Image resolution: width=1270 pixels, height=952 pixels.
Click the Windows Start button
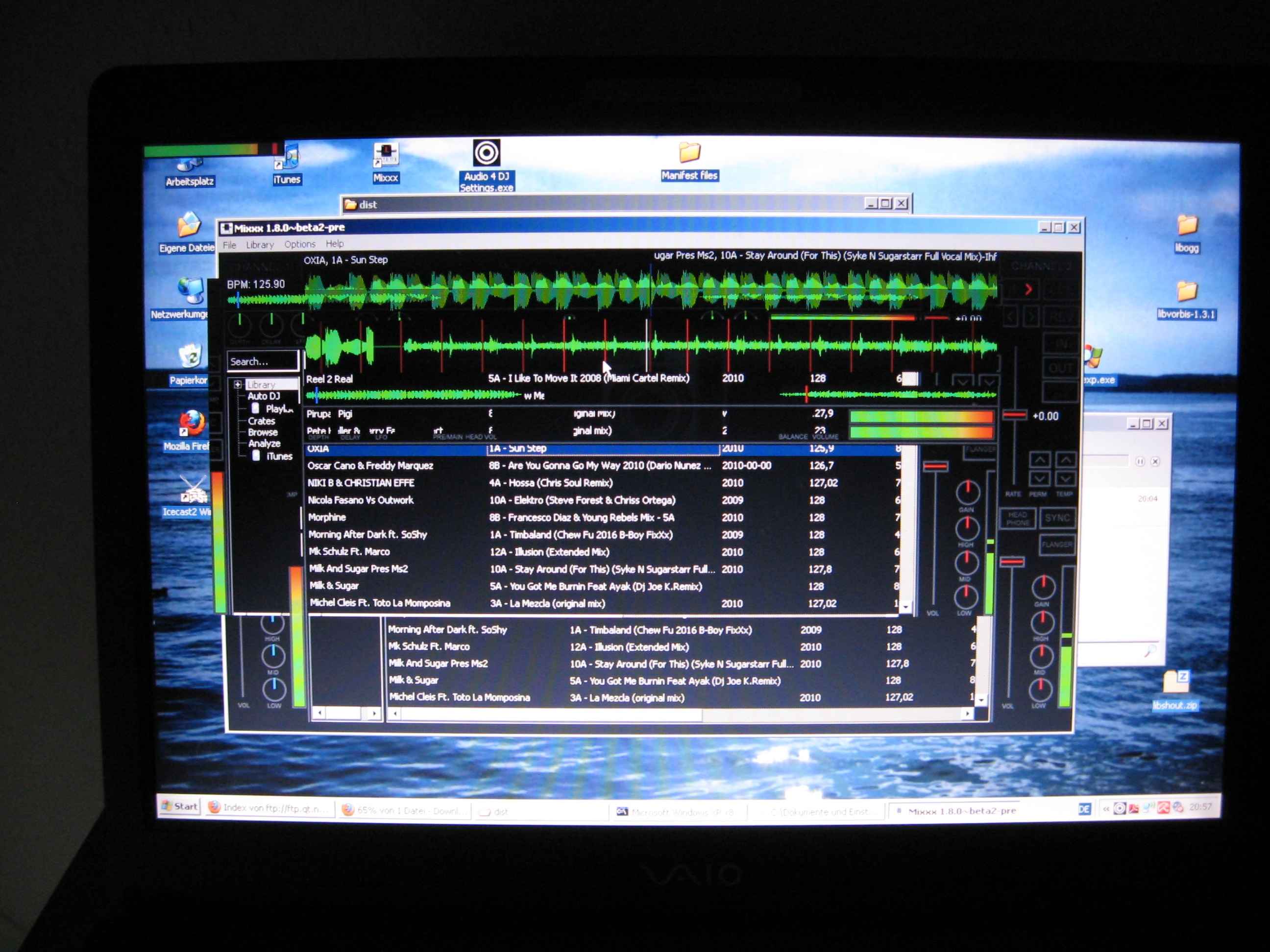(x=180, y=806)
